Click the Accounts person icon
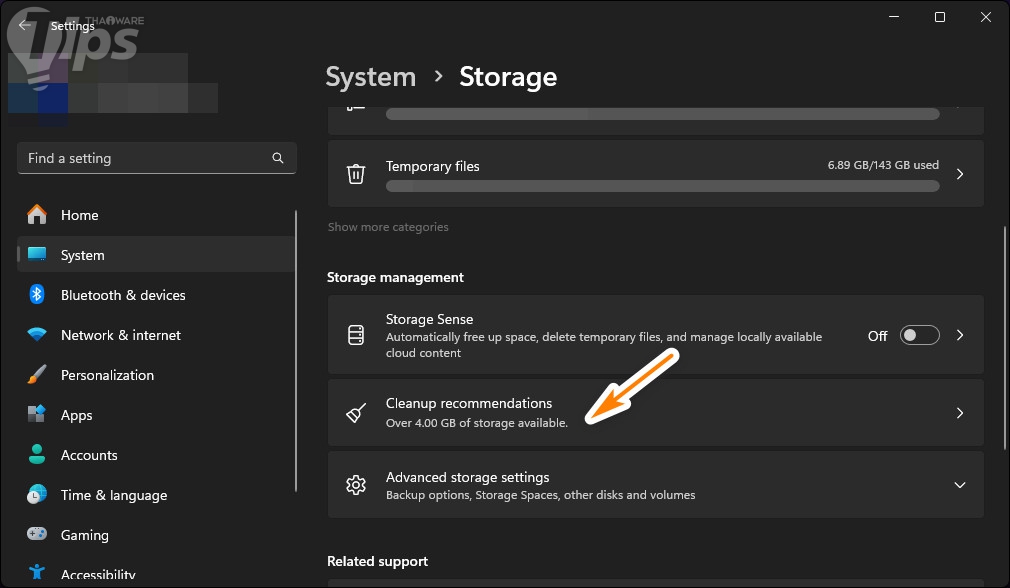The height and width of the screenshot is (588, 1010). click(x=37, y=455)
